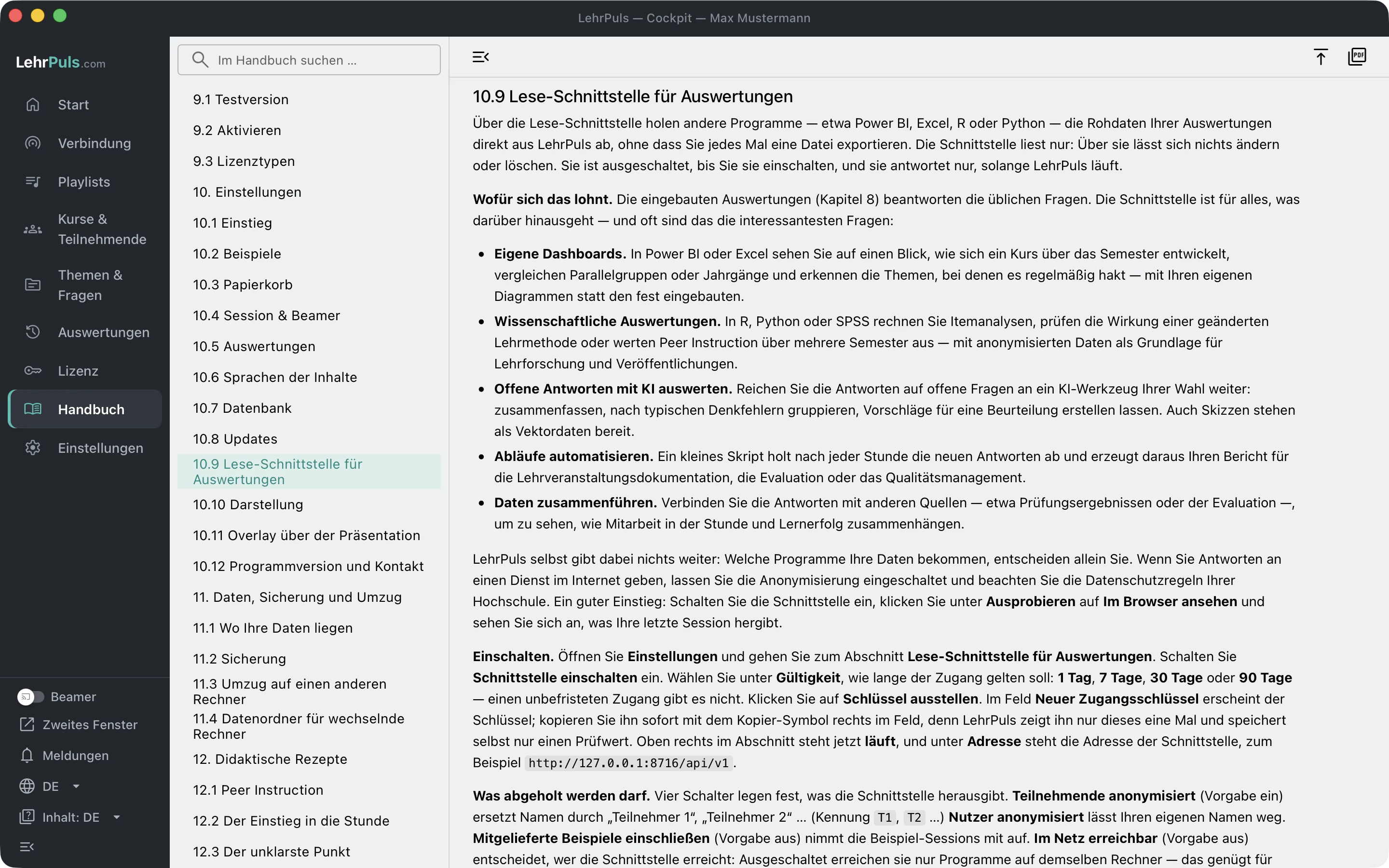Image resolution: width=1389 pixels, height=868 pixels.
Task: Open chapter 12.1 Peer Instruction
Action: tap(309, 790)
